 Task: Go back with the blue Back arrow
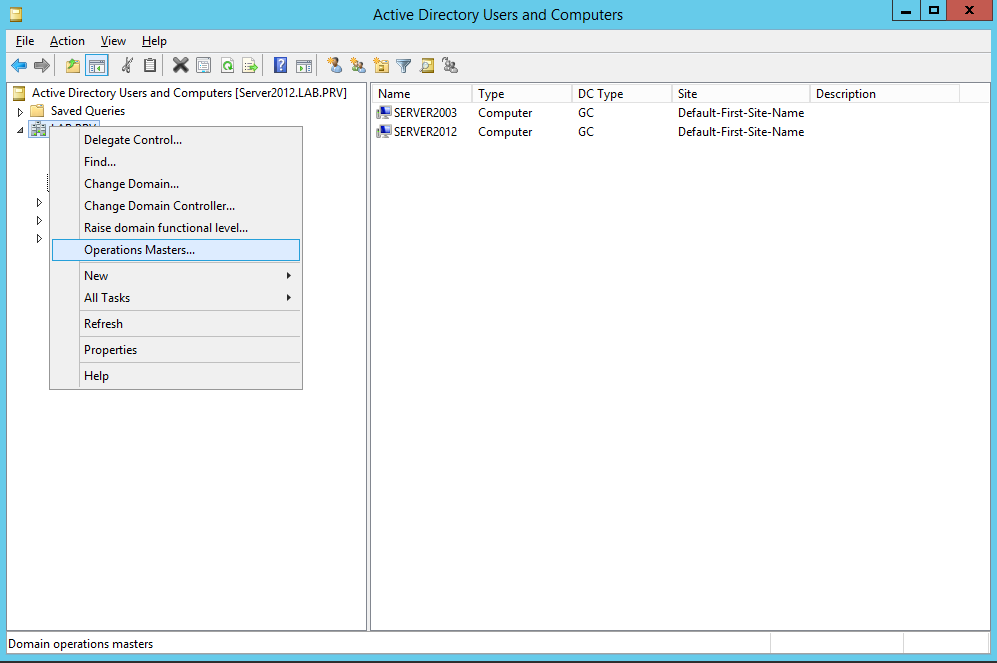(19, 65)
